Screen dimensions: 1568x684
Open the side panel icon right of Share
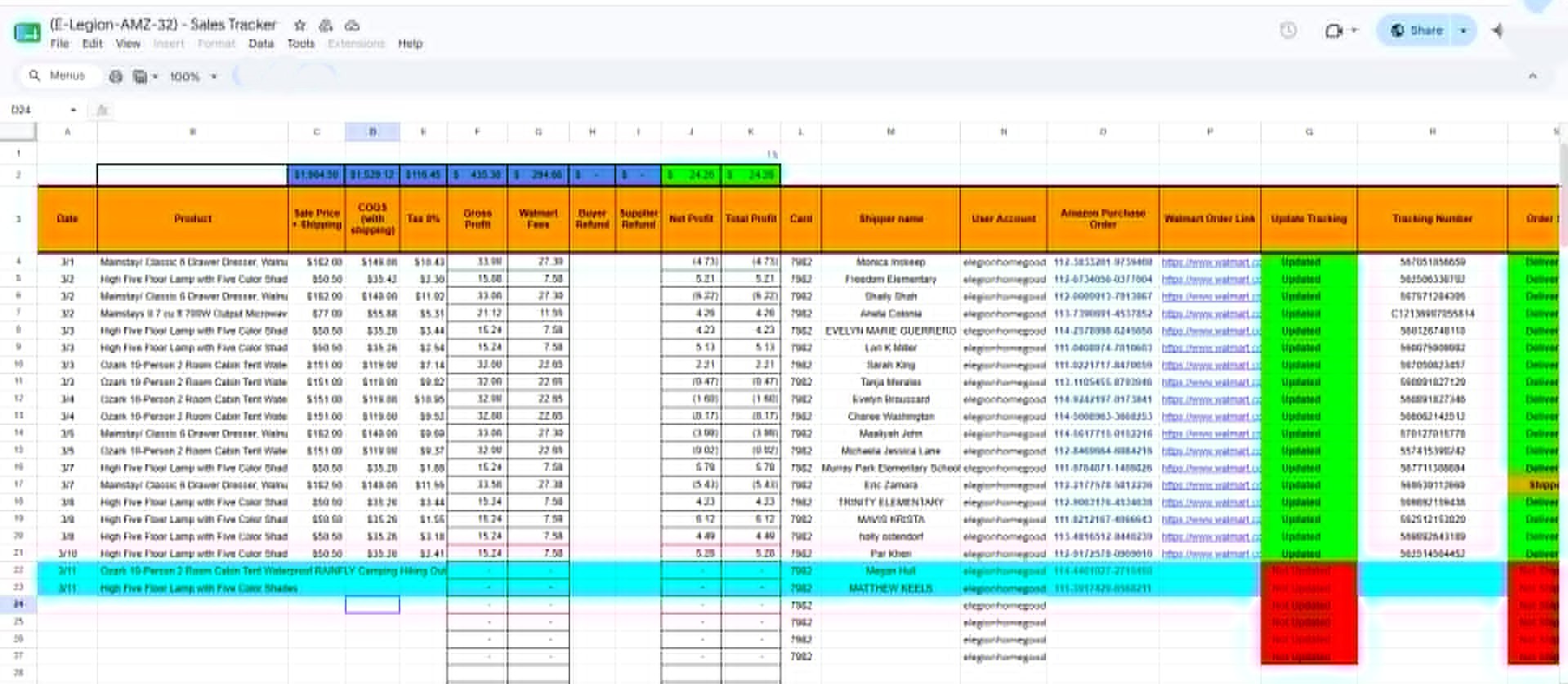coord(1497,30)
